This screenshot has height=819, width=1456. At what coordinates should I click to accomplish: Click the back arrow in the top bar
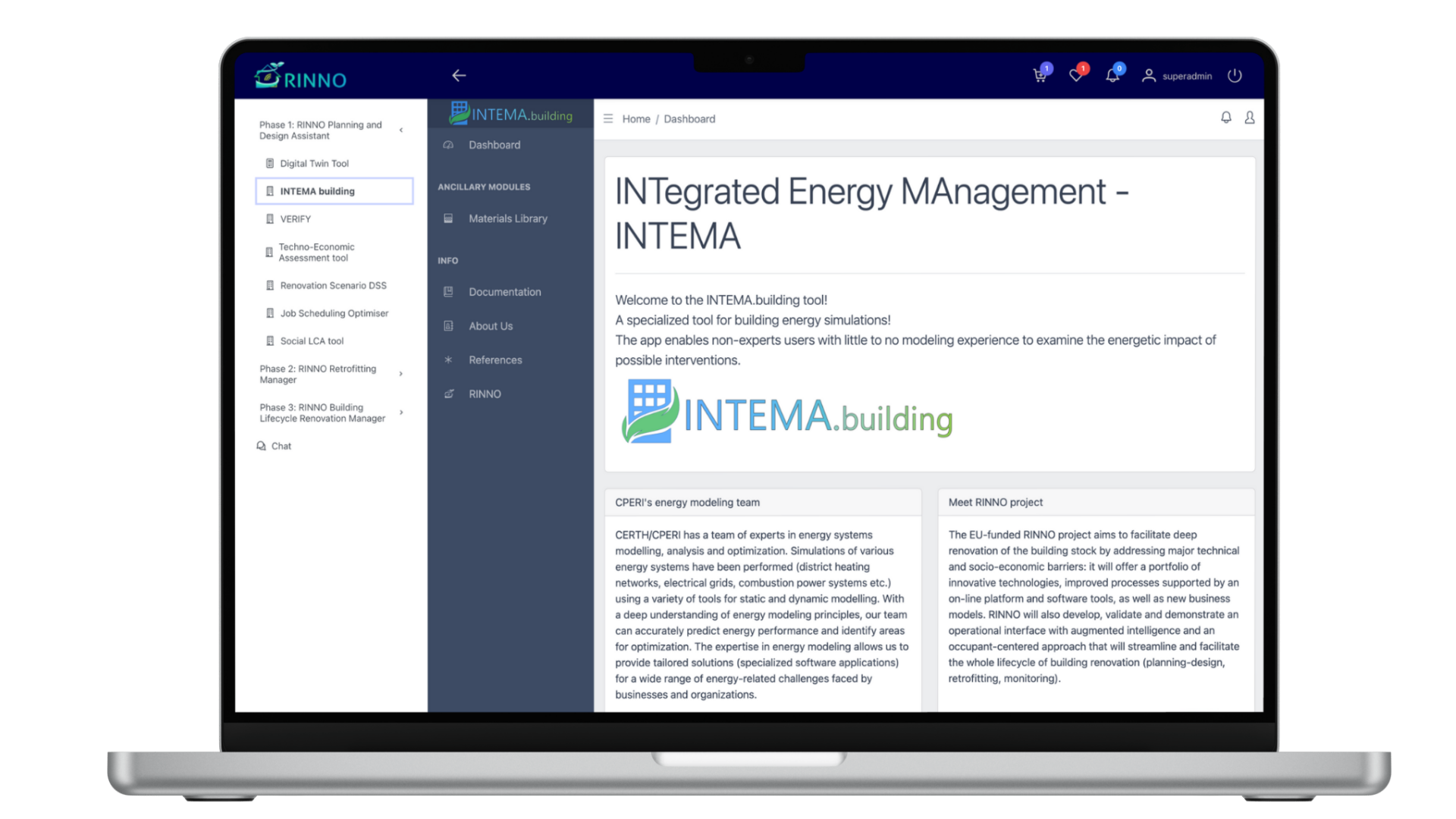click(x=458, y=75)
